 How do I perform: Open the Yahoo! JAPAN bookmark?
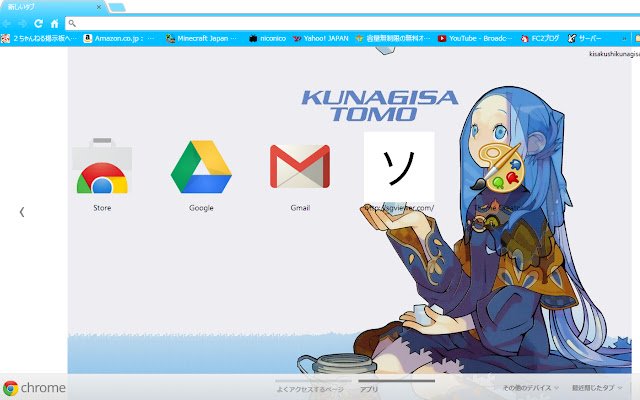point(320,38)
